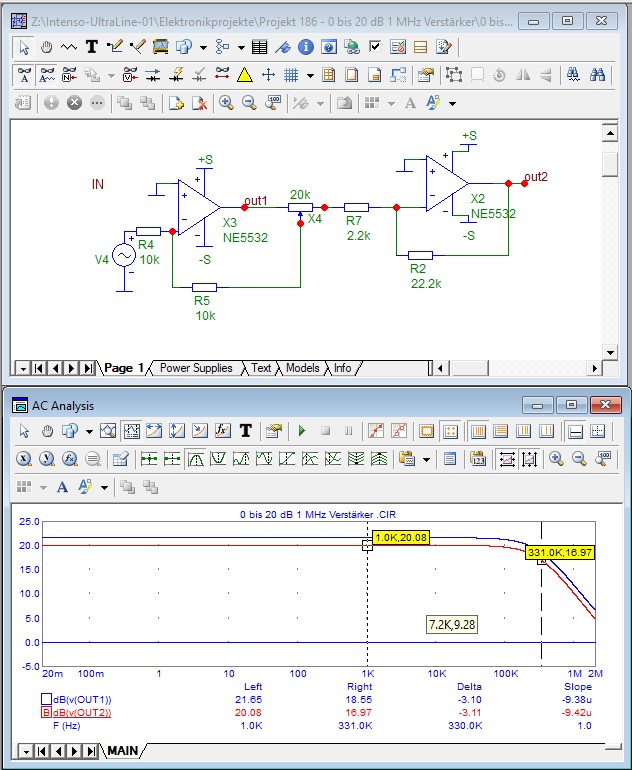Screen dimensions: 632x770
Task: Click the right cursor tag 331.0K,16.97
Action: [x=560, y=552]
